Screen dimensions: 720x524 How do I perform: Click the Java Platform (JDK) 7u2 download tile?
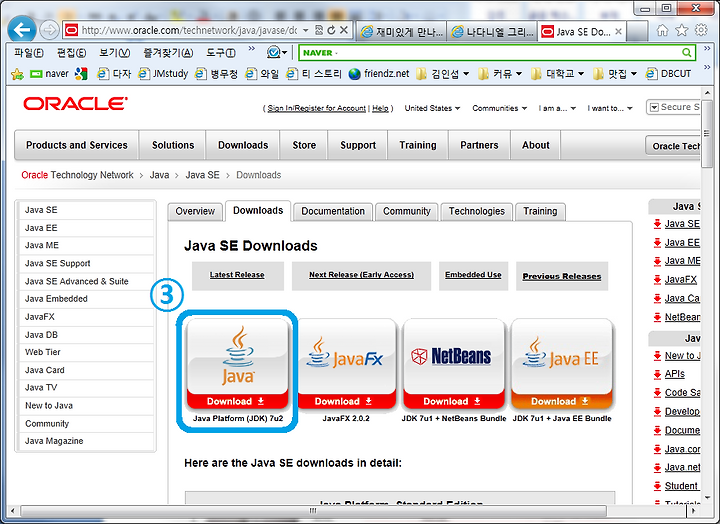coord(237,364)
